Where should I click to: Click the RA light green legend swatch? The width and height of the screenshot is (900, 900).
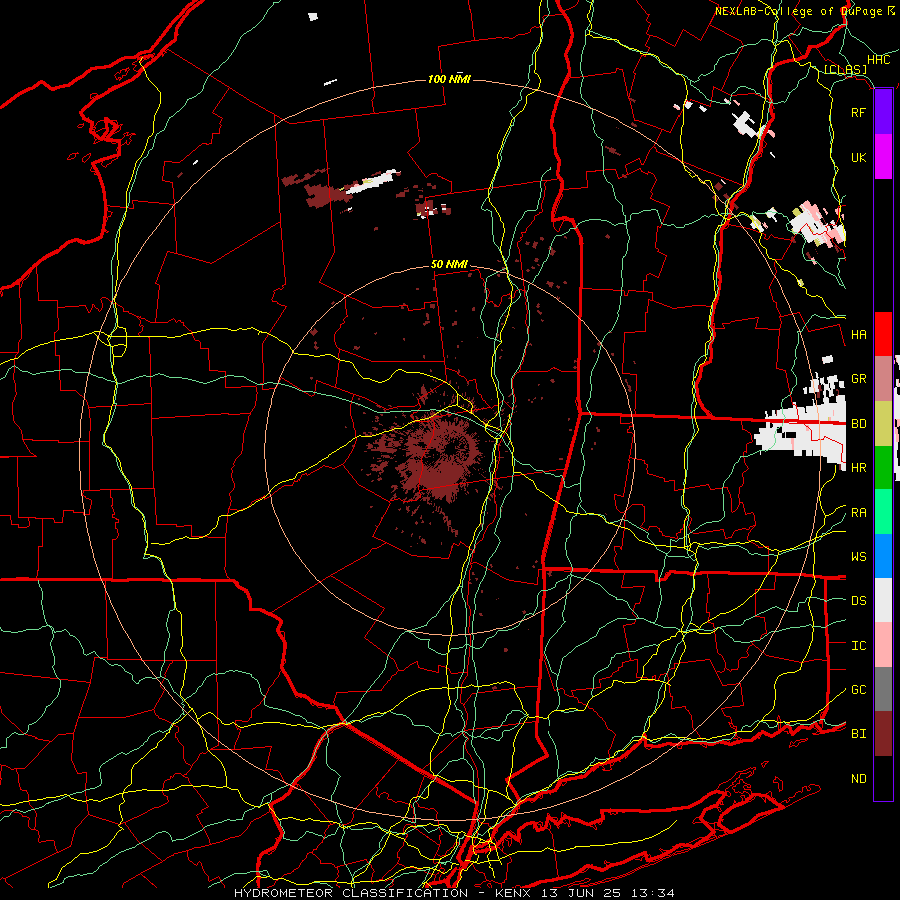coord(883,512)
